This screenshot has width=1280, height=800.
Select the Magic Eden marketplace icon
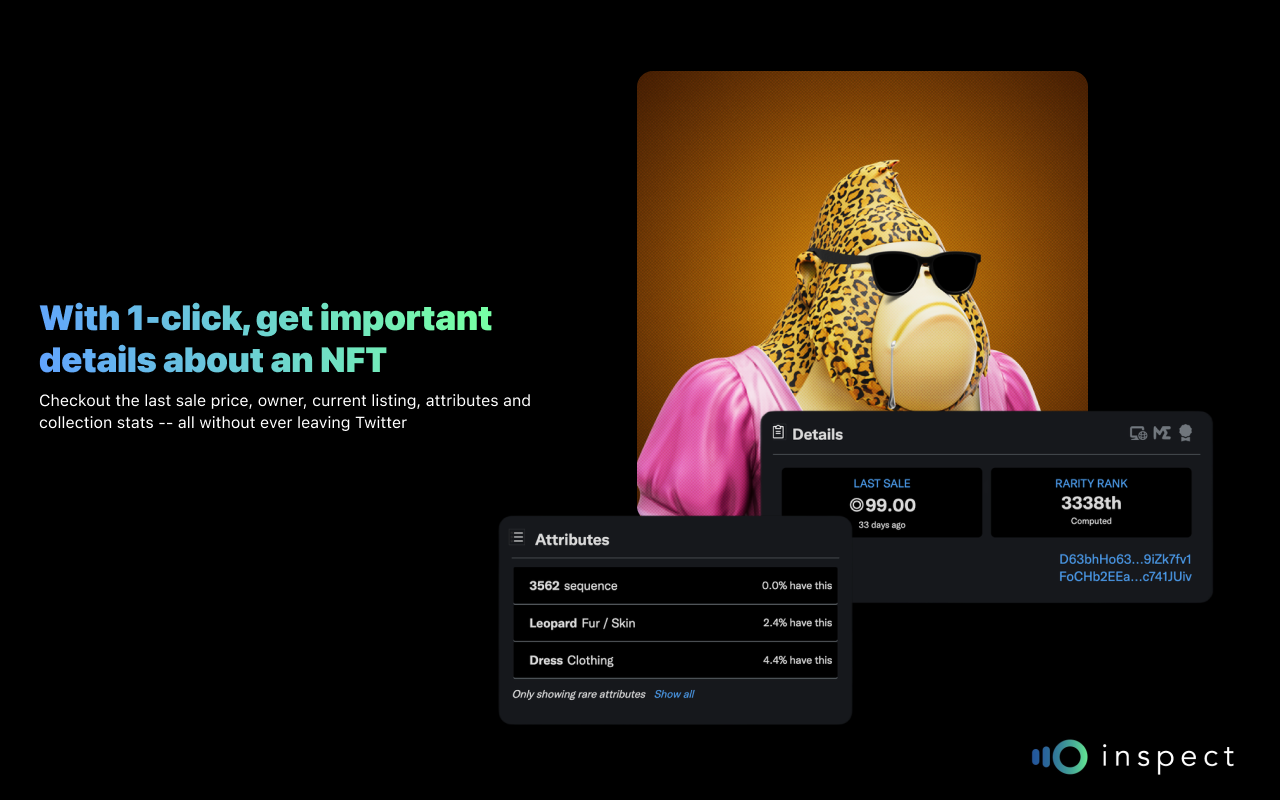[1161, 432]
